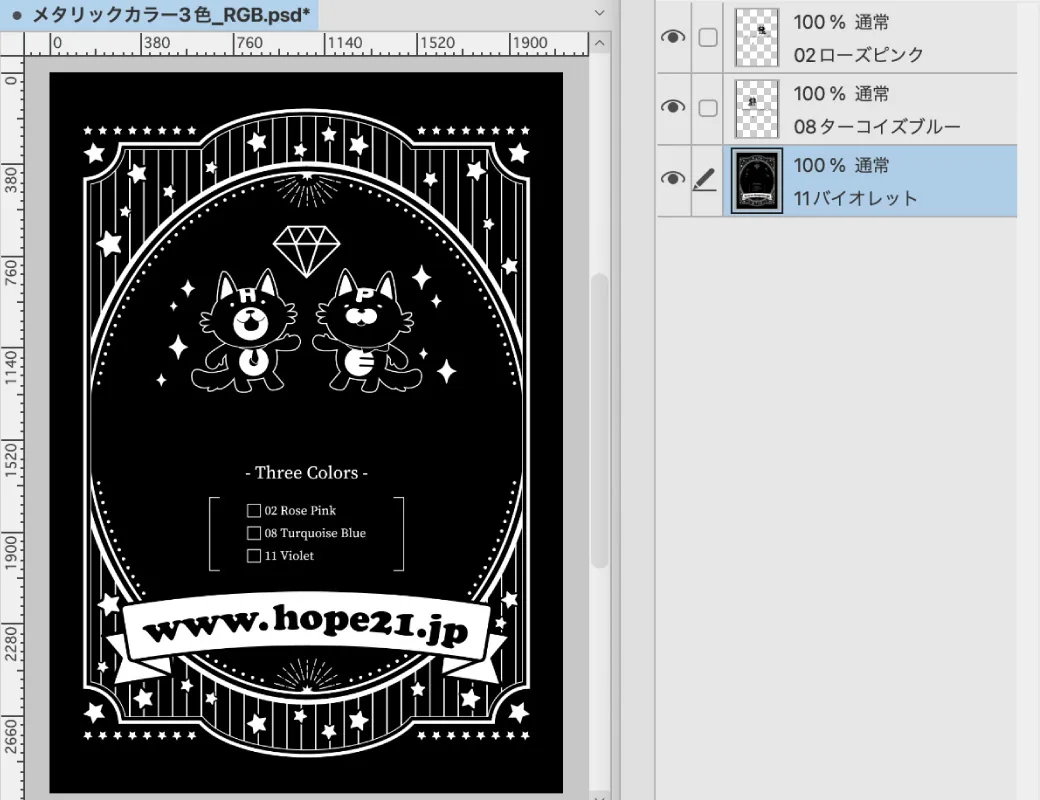Select the layer named 02ローズピンク
The width and height of the screenshot is (1040, 800).
(858, 55)
